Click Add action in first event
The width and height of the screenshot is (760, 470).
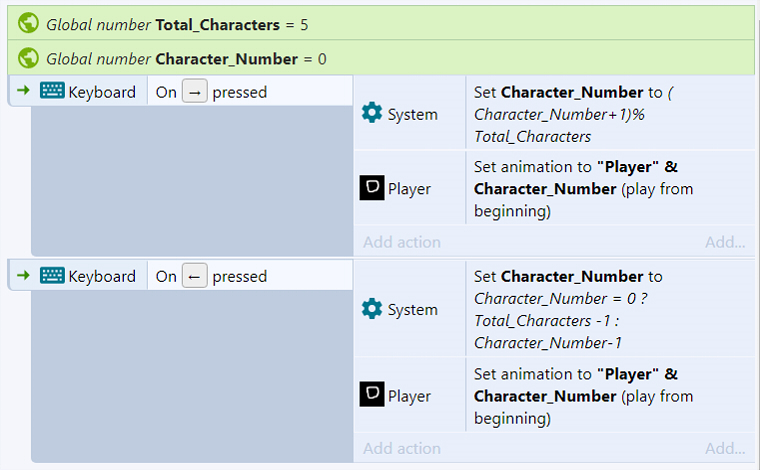point(402,242)
